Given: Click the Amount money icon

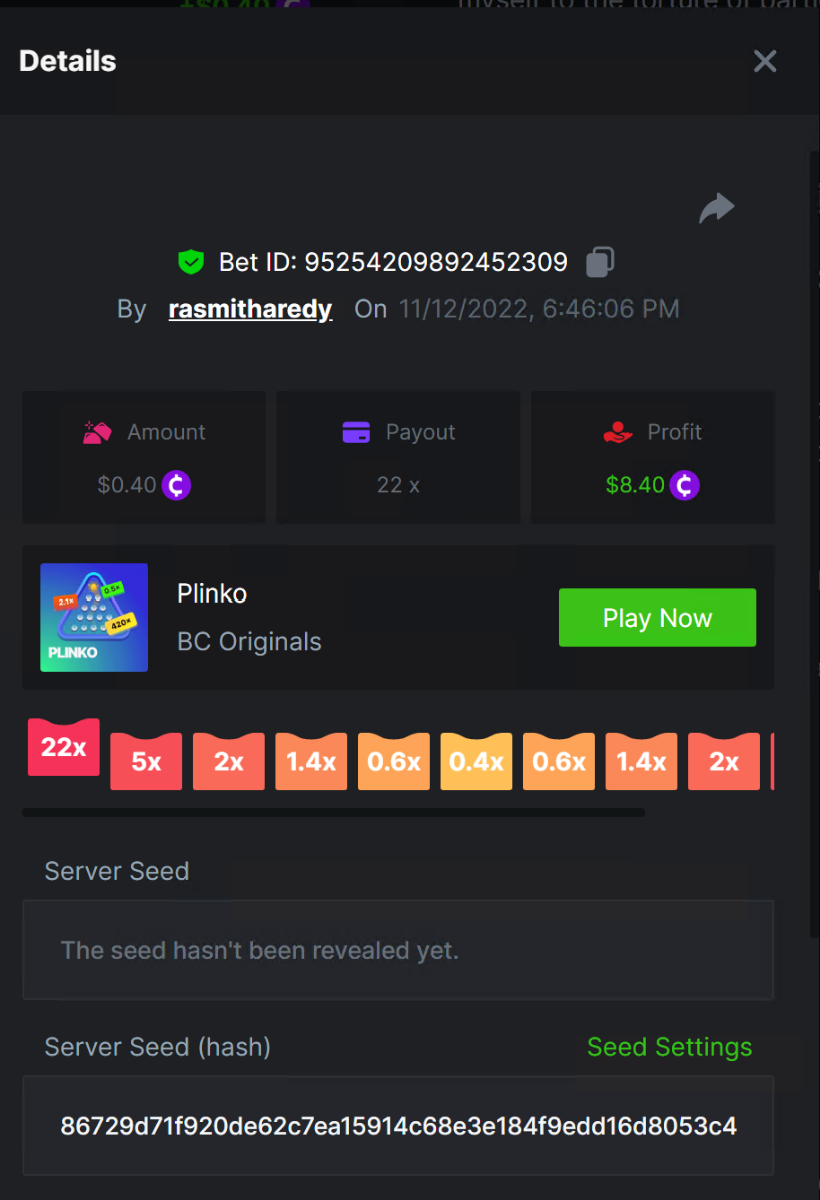Looking at the screenshot, I should 98,432.
